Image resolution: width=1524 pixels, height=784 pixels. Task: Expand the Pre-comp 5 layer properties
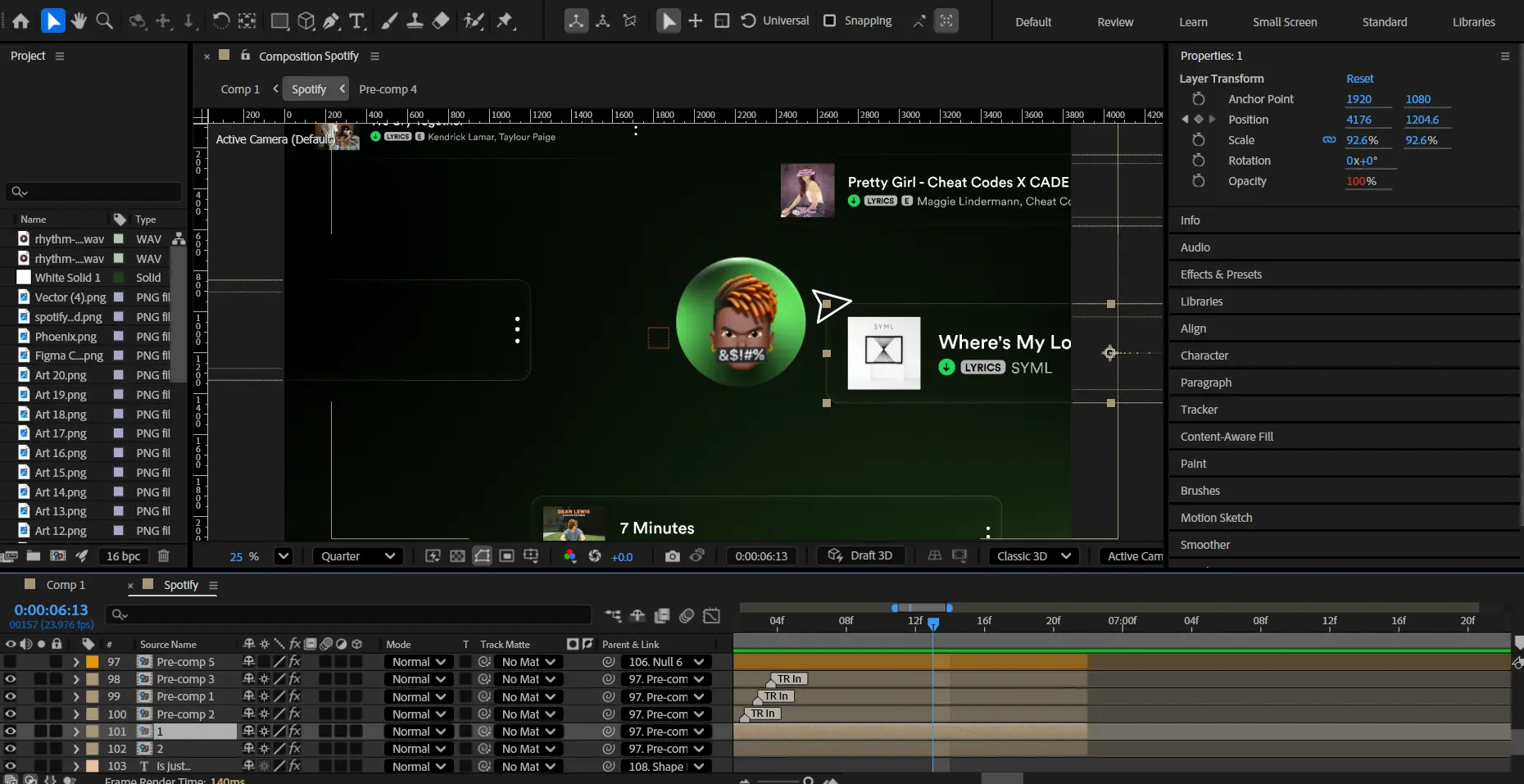[x=76, y=662]
